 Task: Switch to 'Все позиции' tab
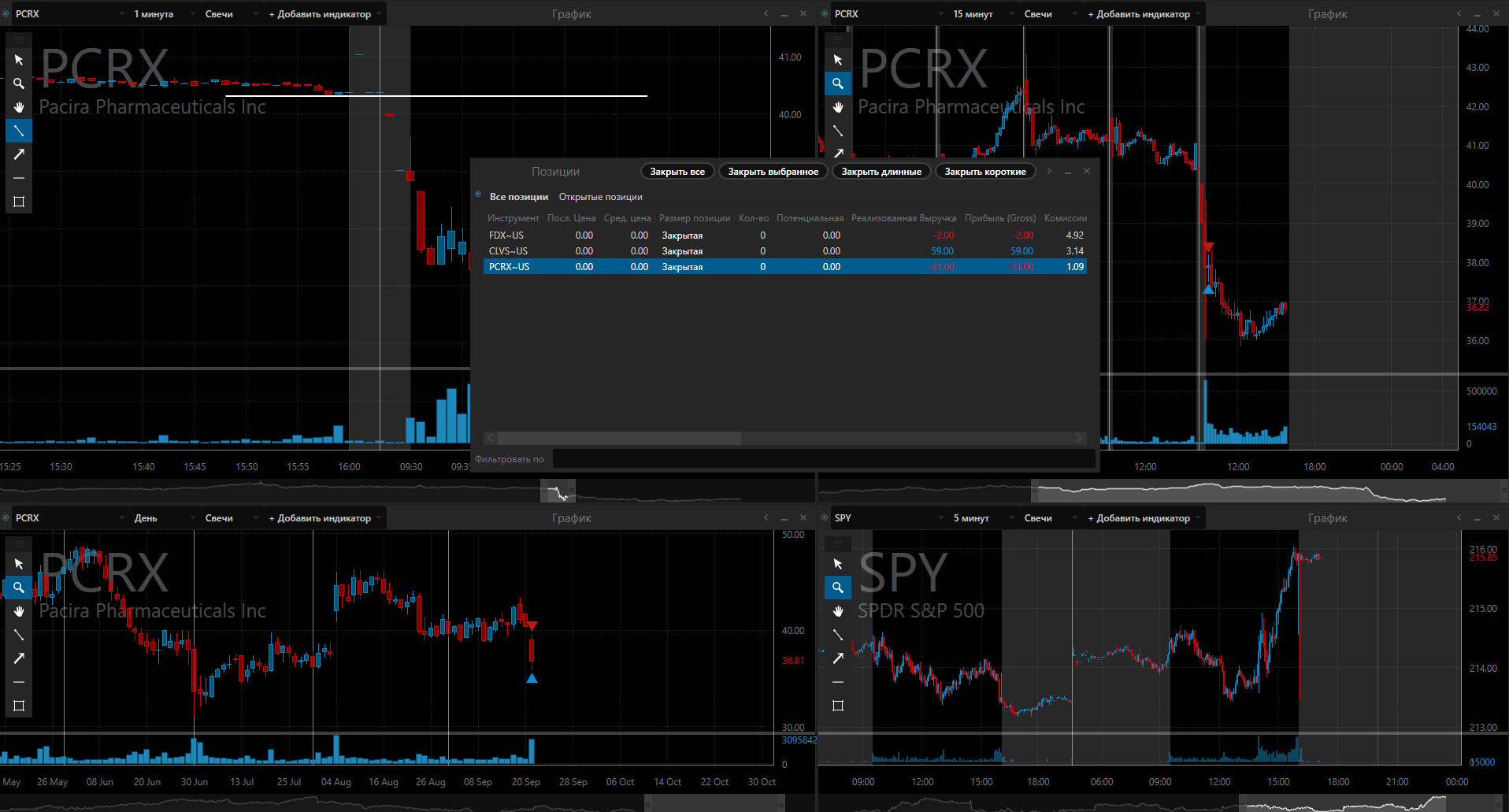point(519,197)
